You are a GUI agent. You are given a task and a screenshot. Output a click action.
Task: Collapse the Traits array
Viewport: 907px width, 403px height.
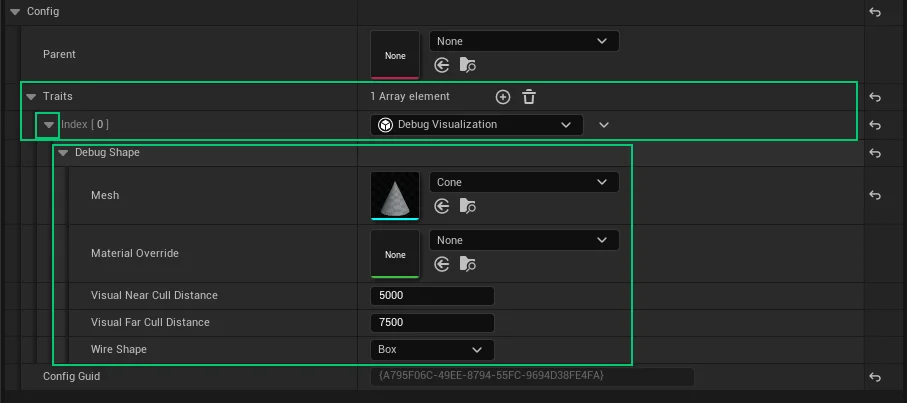pyautogui.click(x=31, y=97)
